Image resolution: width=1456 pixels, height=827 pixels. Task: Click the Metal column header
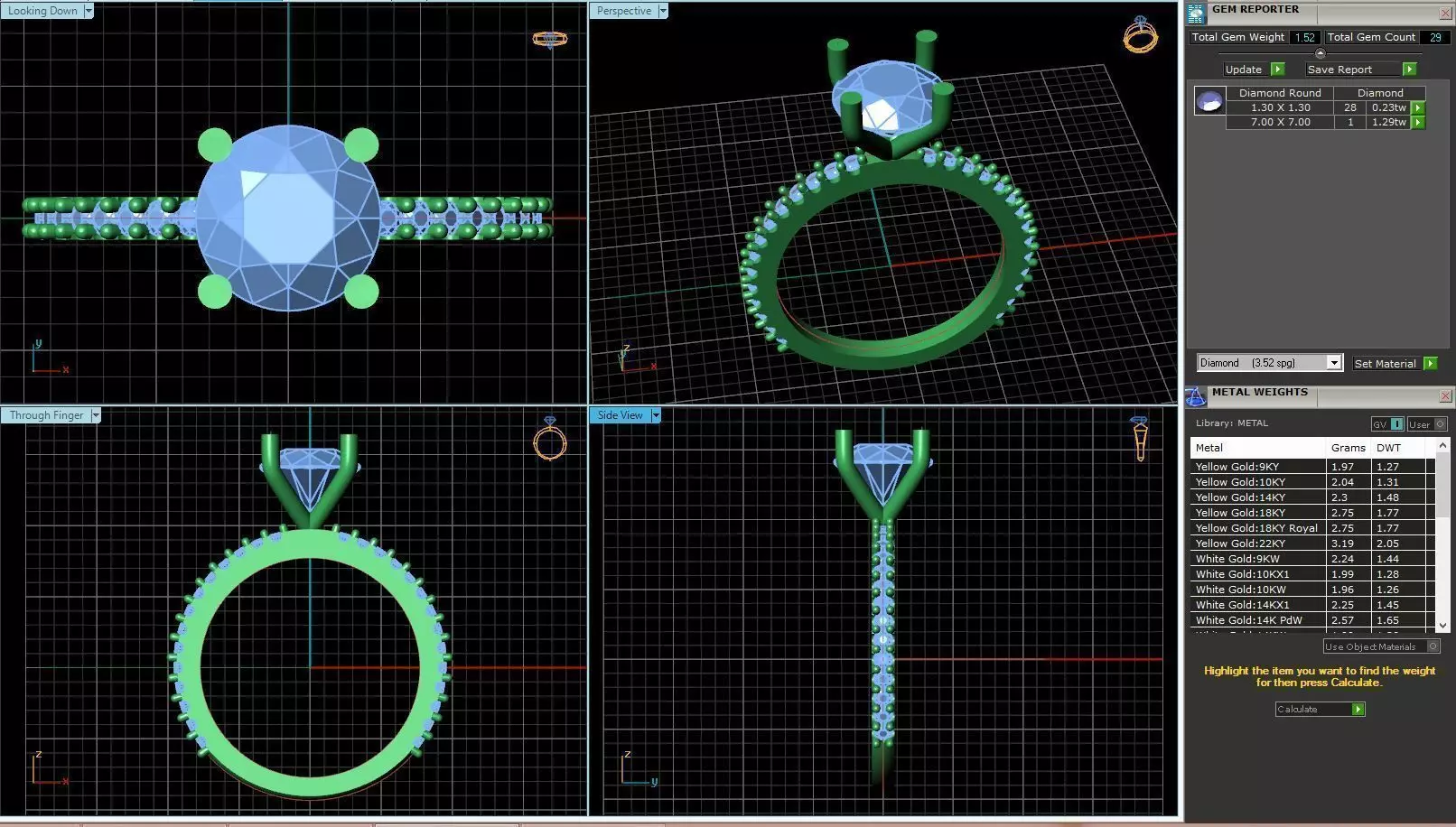pyautogui.click(x=1258, y=448)
